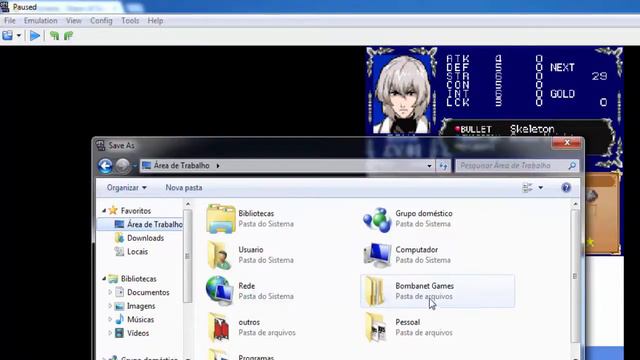Screen dimensions: 640x360
Task: Click the Nova pasta button
Action: (184, 188)
